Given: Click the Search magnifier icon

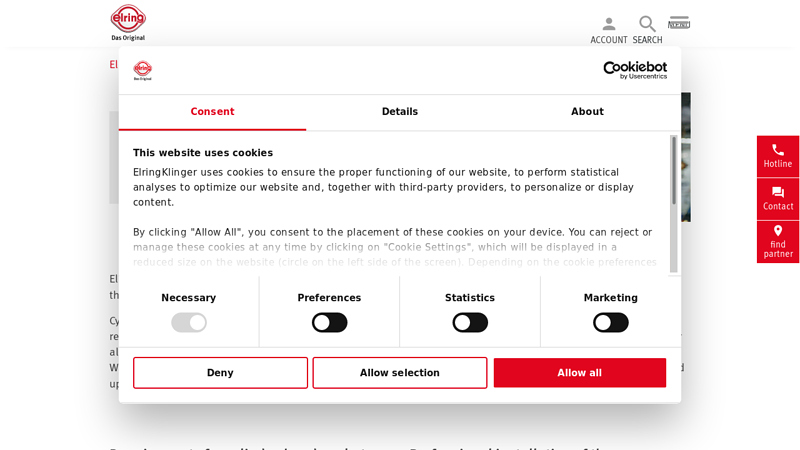Looking at the screenshot, I should coord(647,24).
